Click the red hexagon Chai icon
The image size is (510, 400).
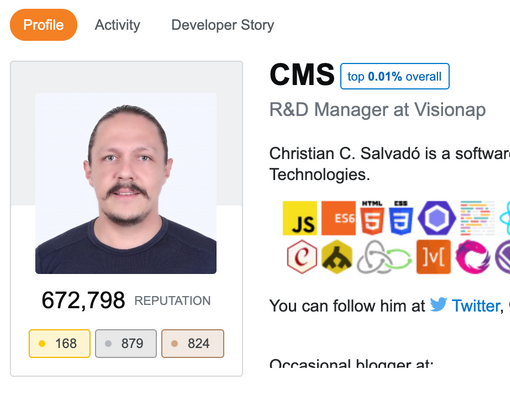coord(302,257)
